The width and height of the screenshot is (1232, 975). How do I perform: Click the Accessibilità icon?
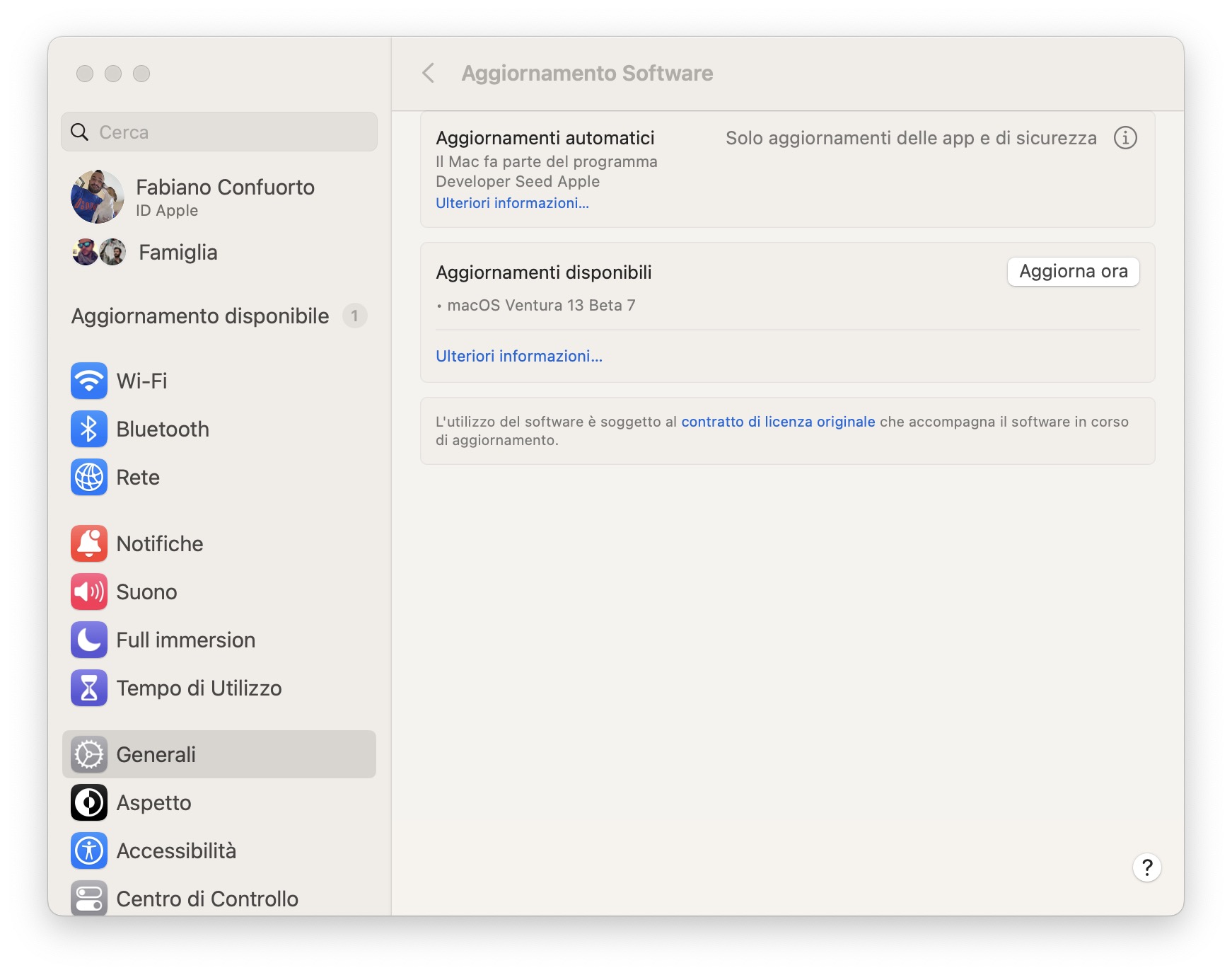(89, 850)
